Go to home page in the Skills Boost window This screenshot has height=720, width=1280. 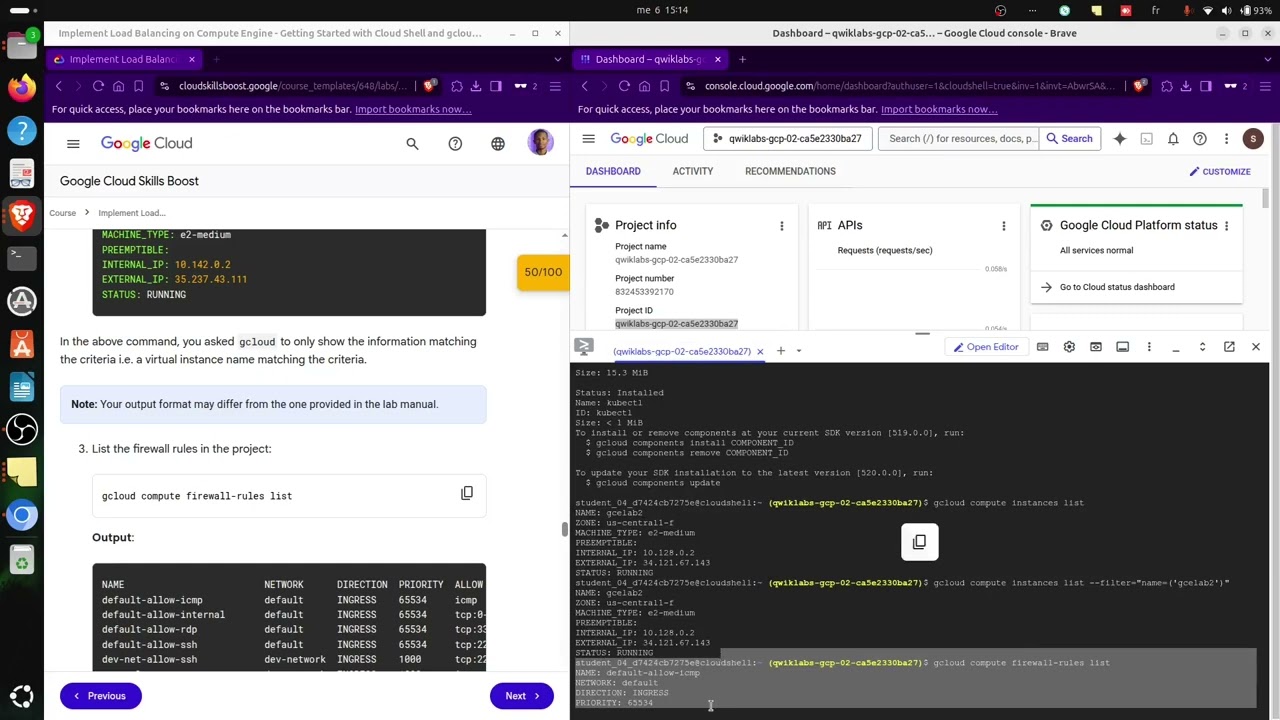[x=118, y=86]
